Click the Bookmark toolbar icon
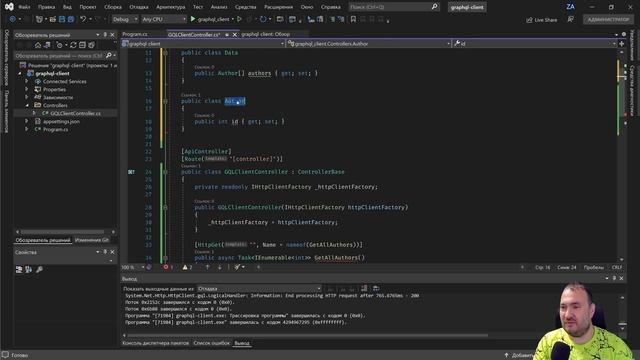This screenshot has width=640, height=360. [353, 19]
